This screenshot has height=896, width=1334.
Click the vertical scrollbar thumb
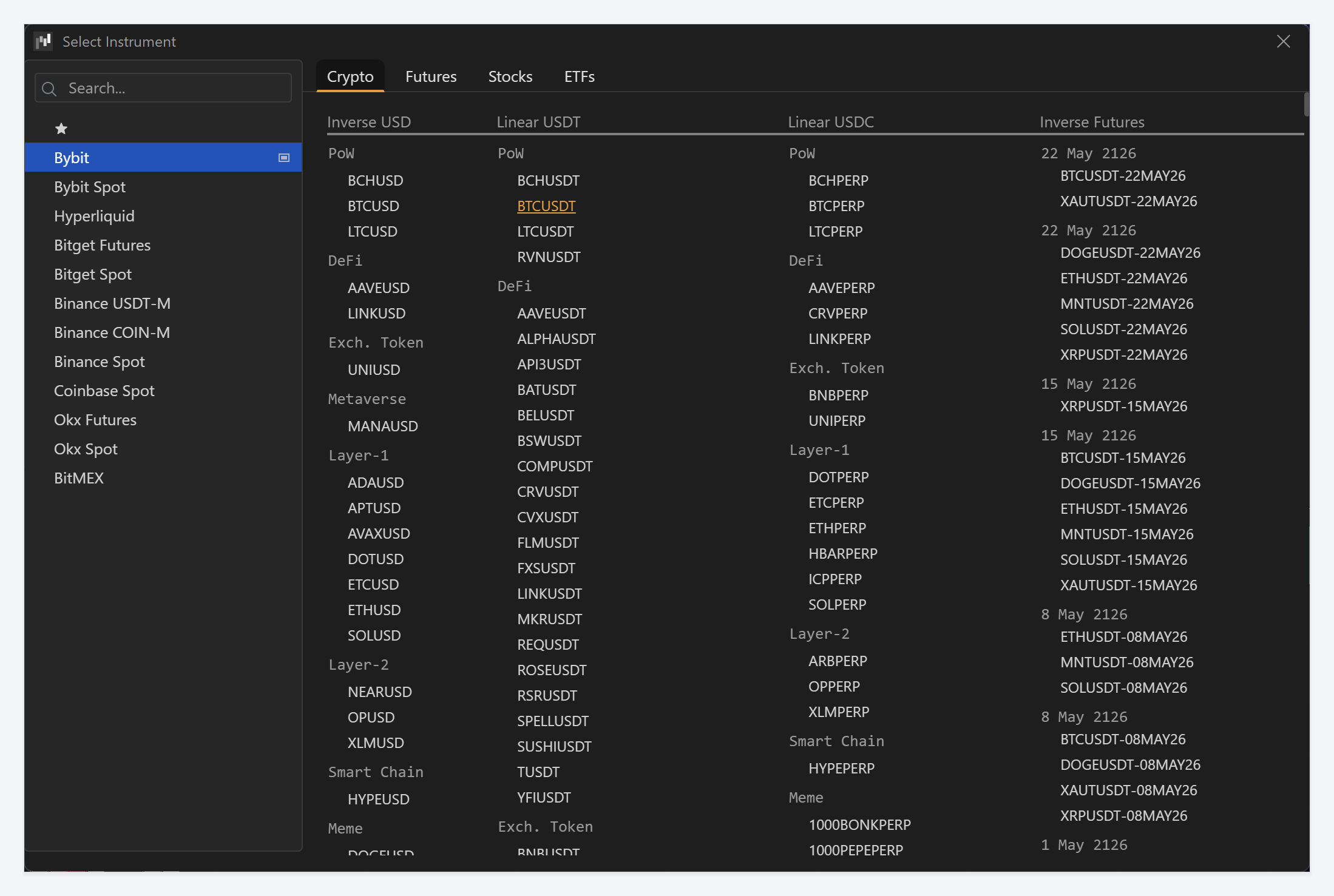[1306, 104]
